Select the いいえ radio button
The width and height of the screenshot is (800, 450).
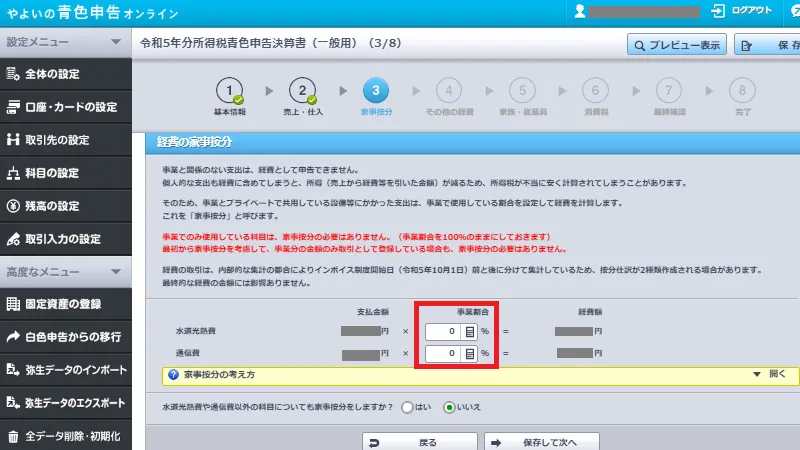point(449,407)
